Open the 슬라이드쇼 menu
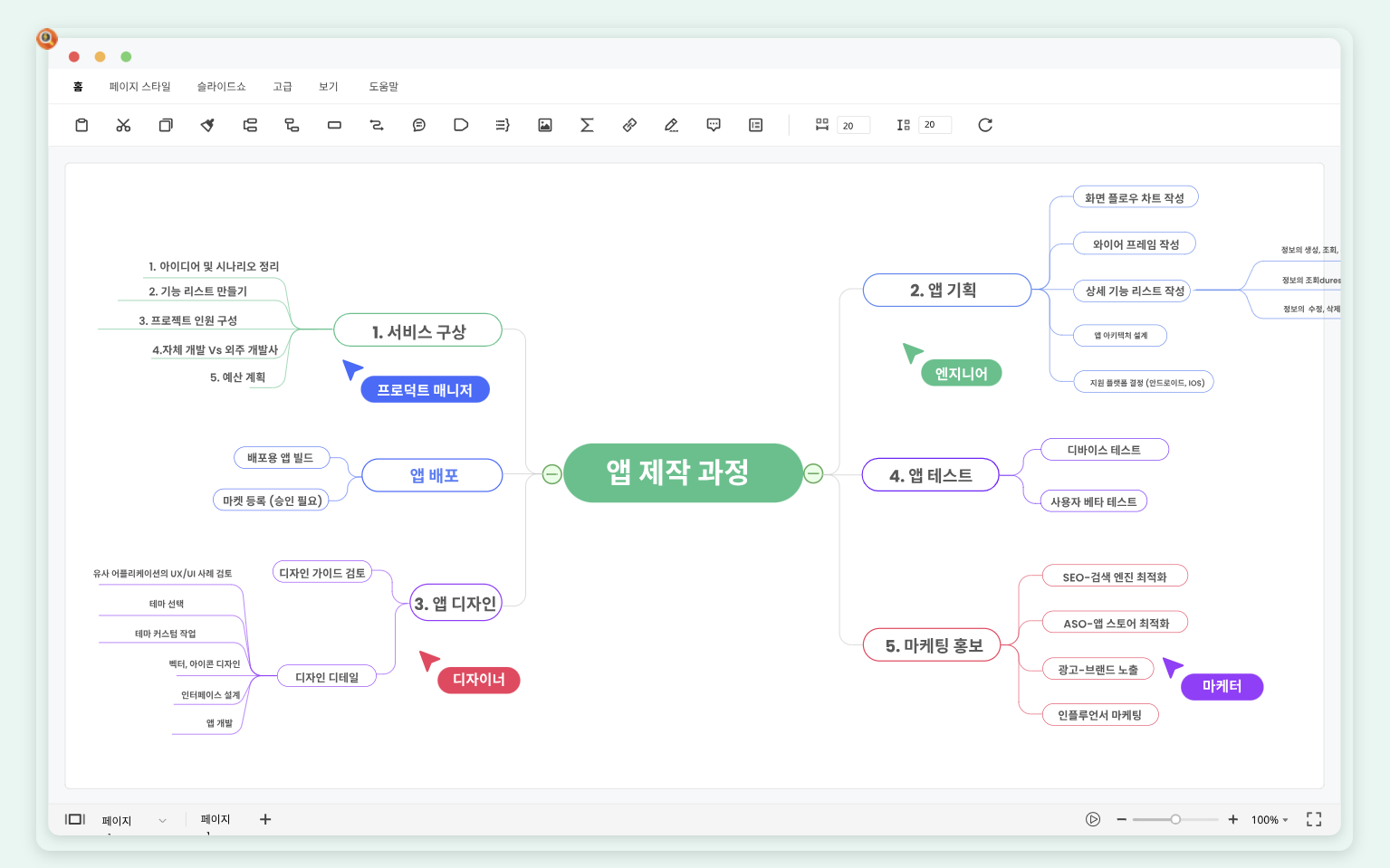Viewport: 1390px width, 868px height. [x=221, y=87]
